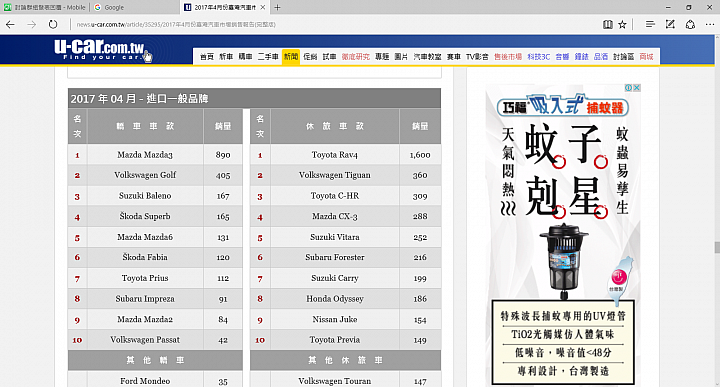Open 音響 navigation link

pyautogui.click(x=562, y=57)
